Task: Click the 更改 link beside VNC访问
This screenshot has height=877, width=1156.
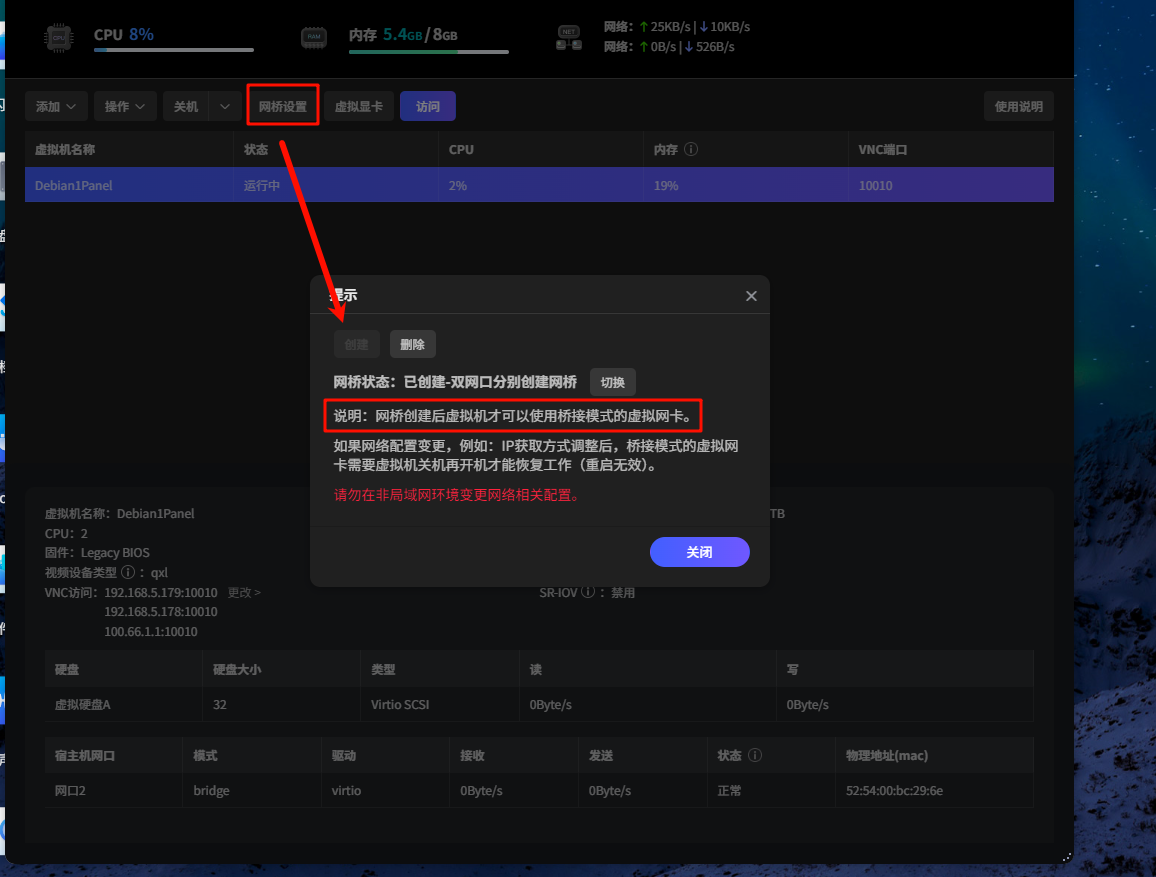Action: (244, 592)
